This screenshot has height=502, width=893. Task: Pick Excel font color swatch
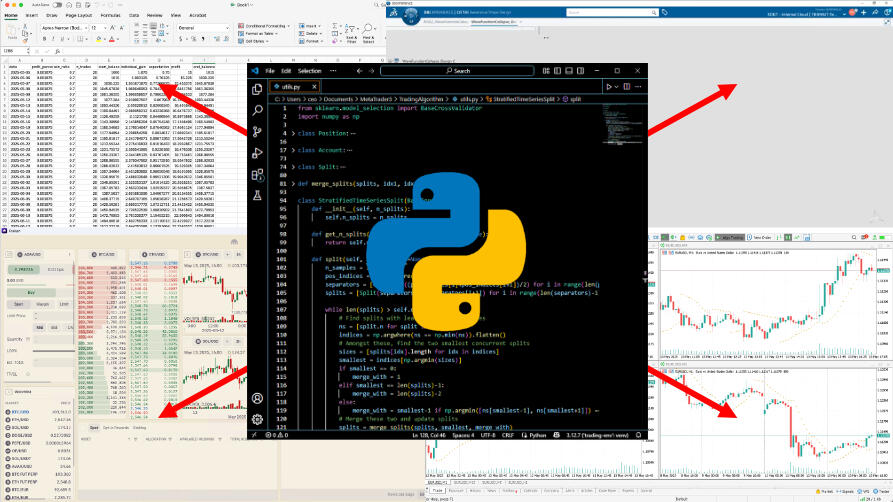coord(112,39)
